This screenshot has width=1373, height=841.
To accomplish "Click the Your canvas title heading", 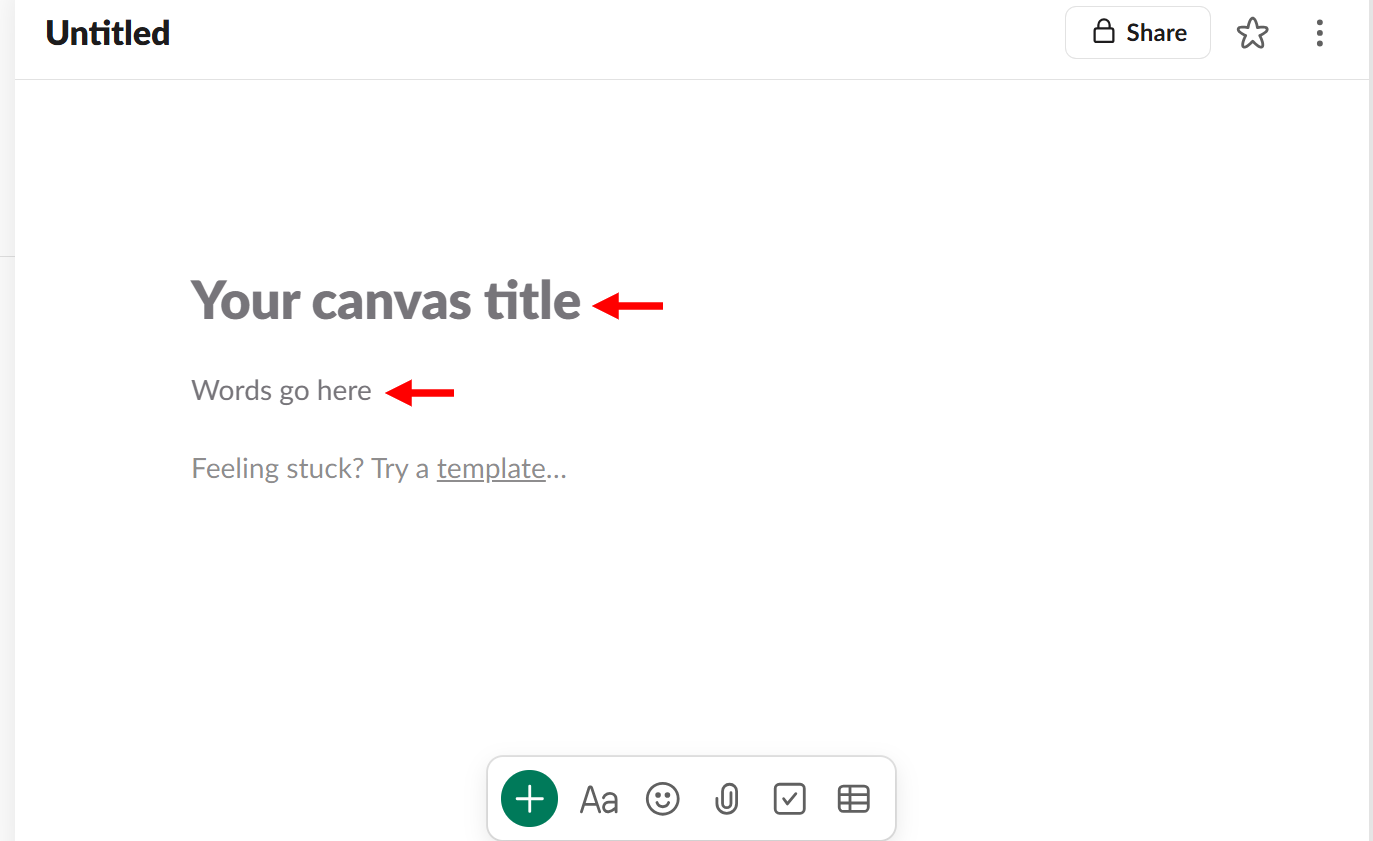I will [385, 301].
